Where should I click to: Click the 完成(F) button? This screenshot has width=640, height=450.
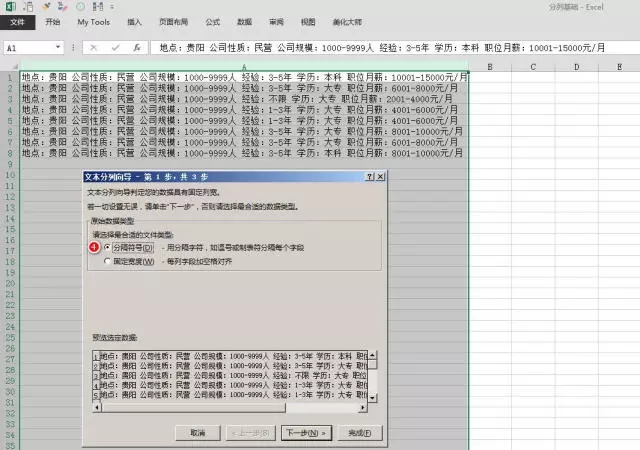pos(360,433)
